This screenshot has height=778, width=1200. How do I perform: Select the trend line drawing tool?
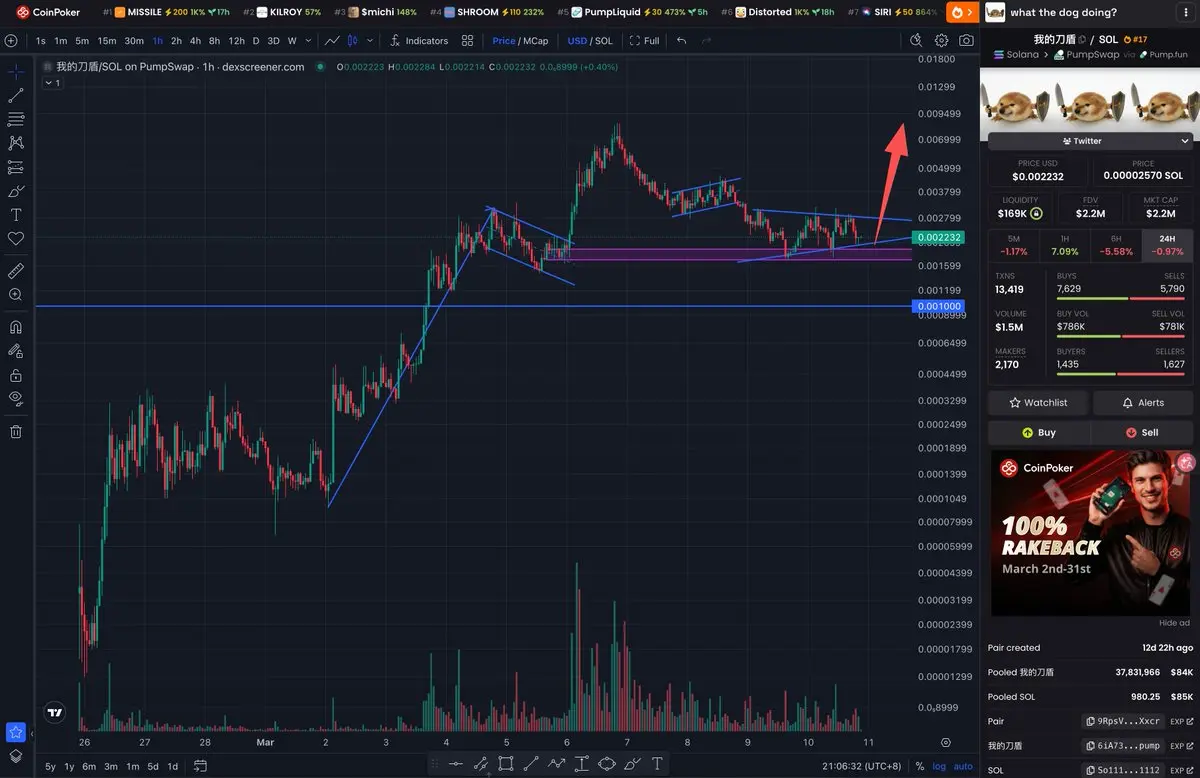tap(16, 96)
